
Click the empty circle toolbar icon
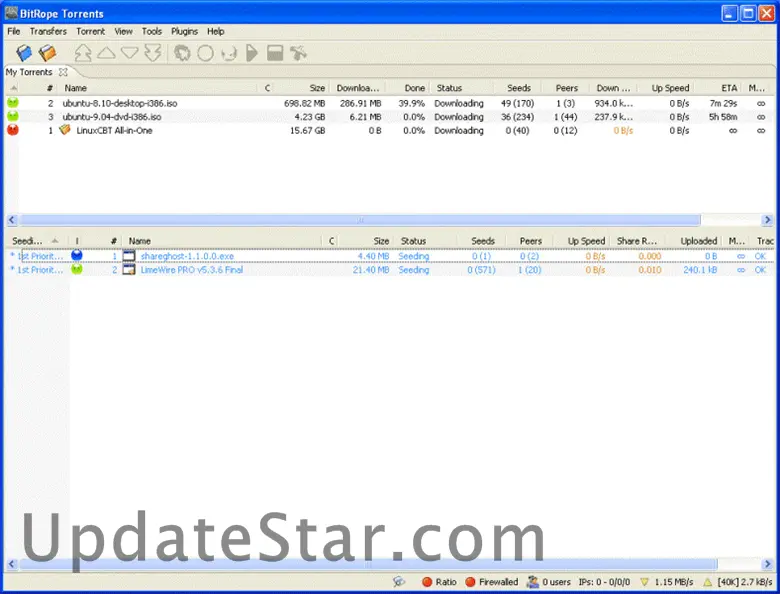click(205, 53)
